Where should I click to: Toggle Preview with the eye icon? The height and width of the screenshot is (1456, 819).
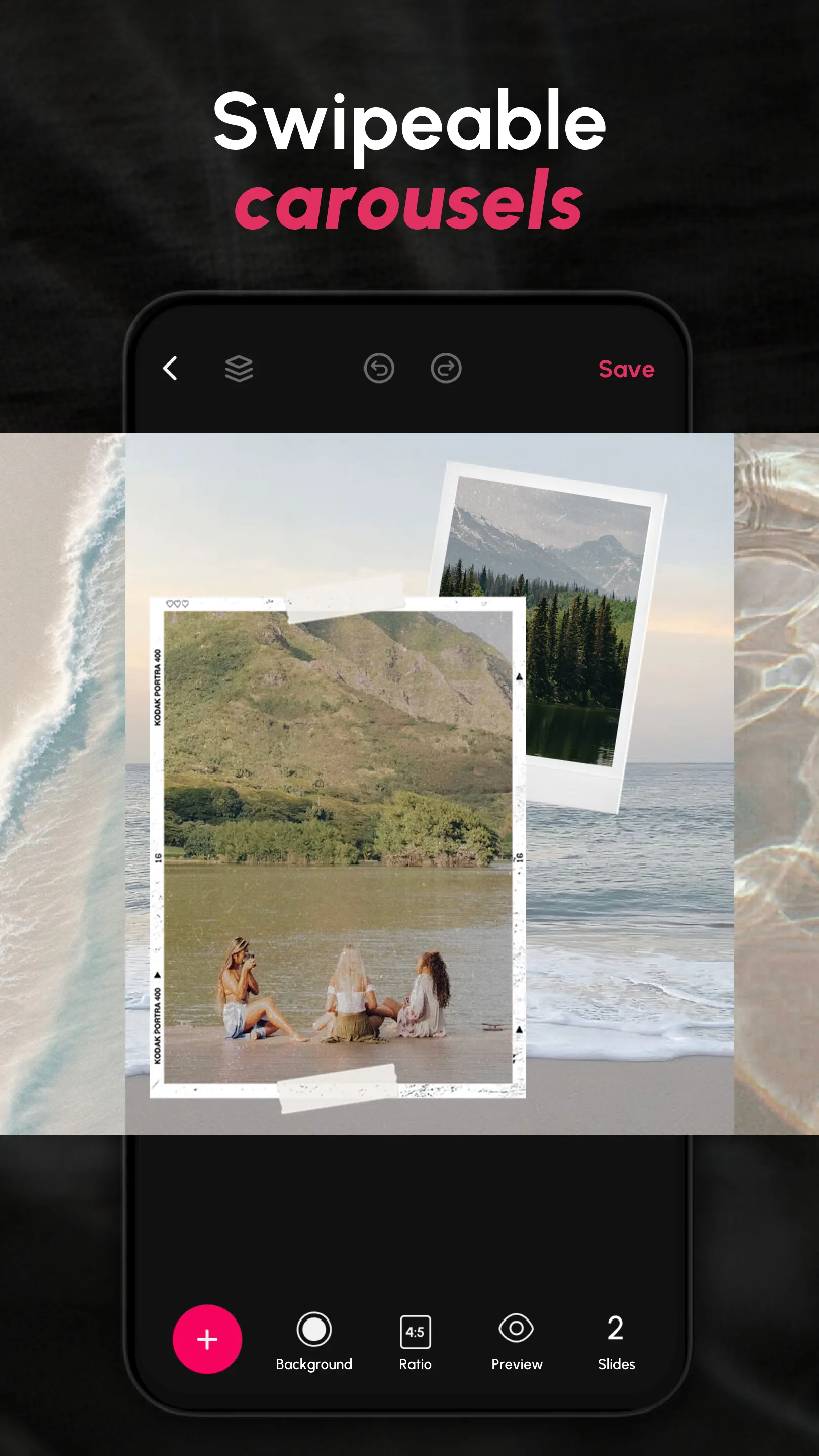516,1328
